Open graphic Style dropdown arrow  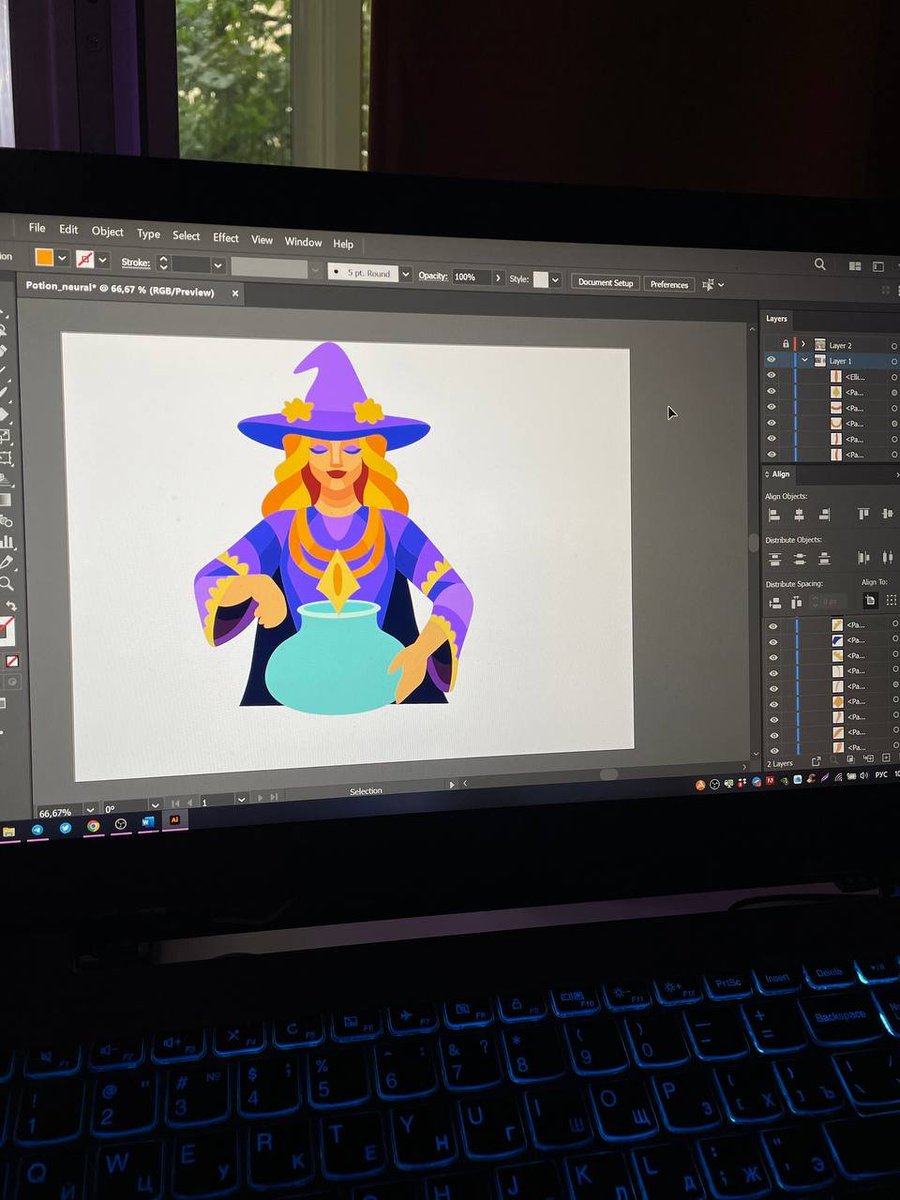(x=555, y=280)
